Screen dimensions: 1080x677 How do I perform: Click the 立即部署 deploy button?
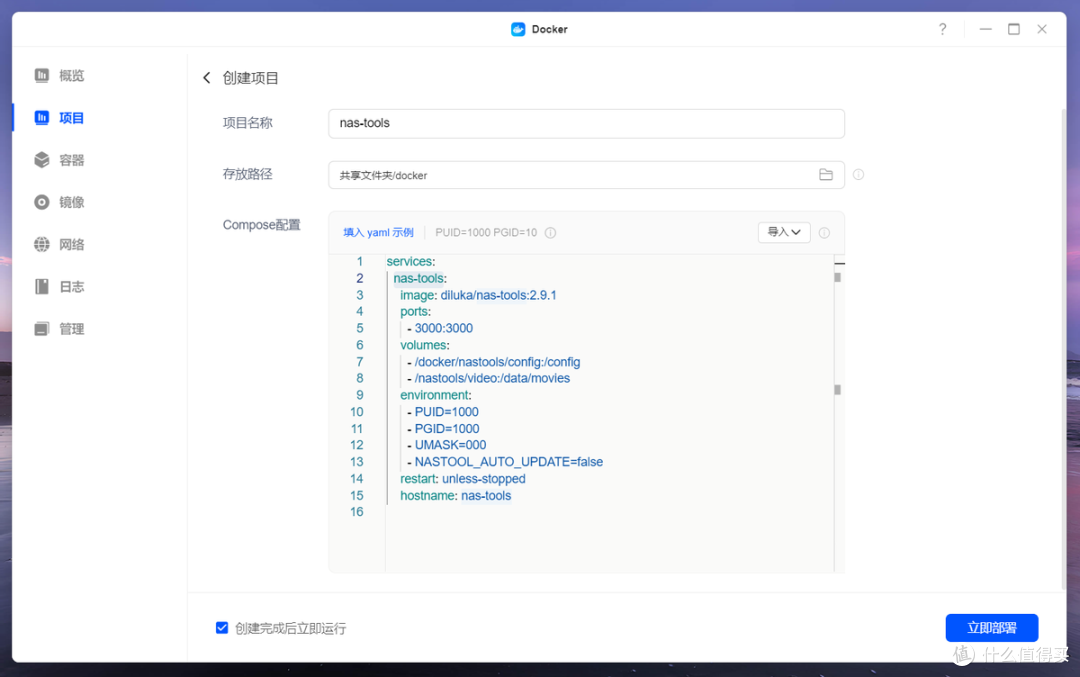click(991, 627)
